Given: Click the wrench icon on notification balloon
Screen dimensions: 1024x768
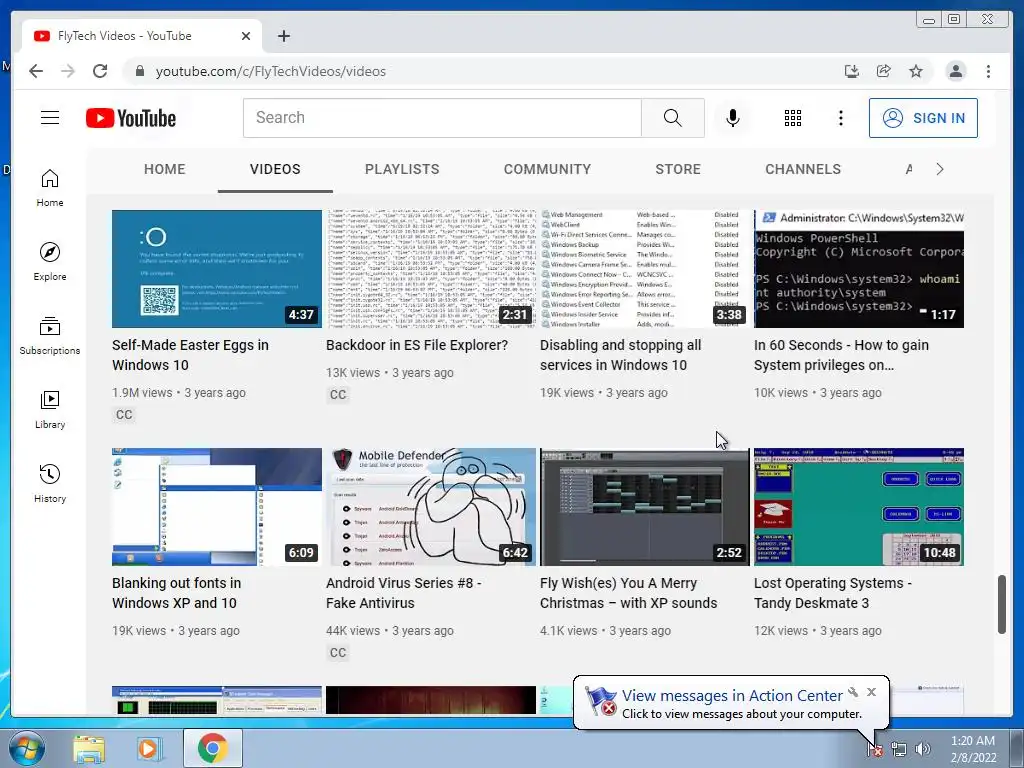Looking at the screenshot, I should (x=853, y=692).
